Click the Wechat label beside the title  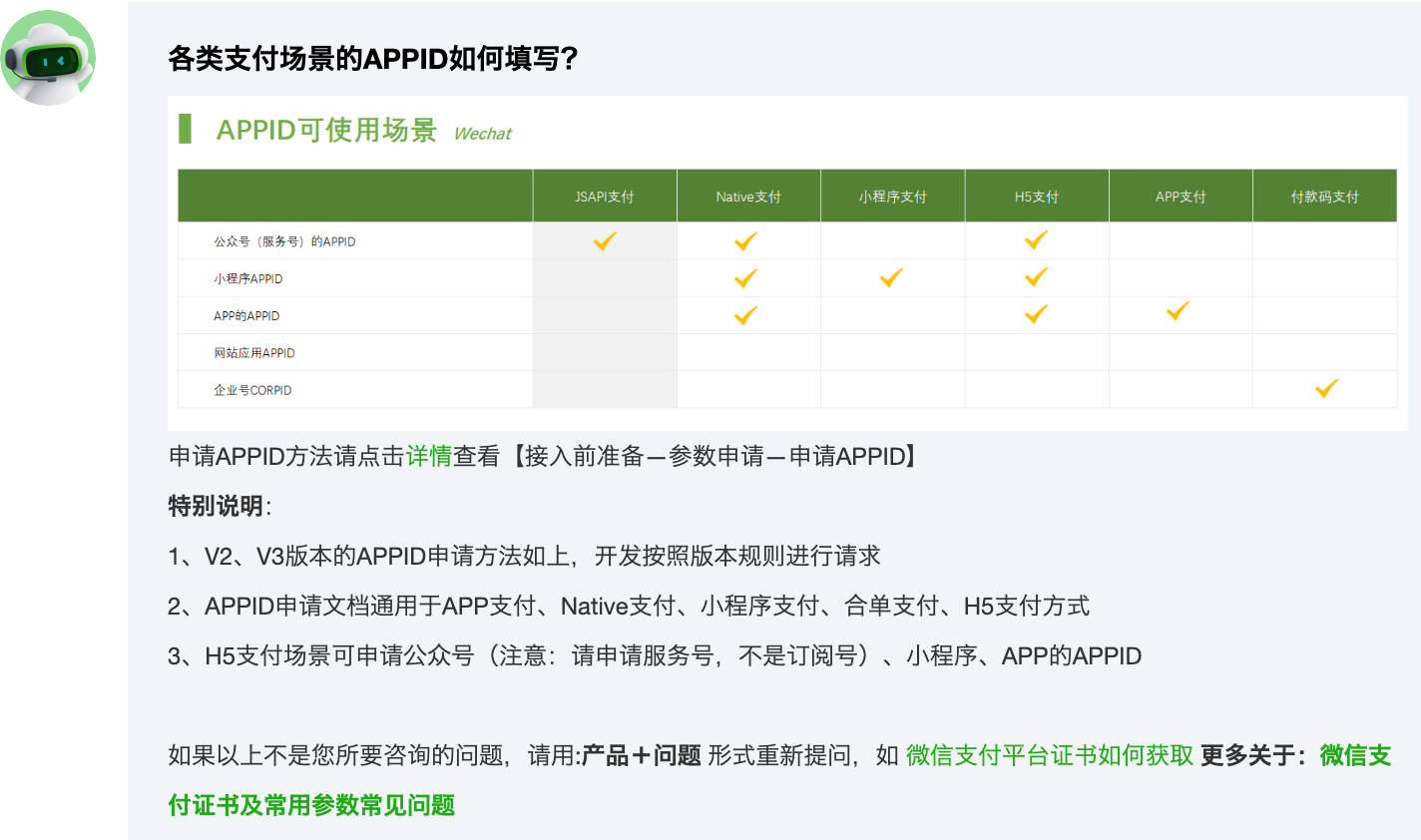[482, 134]
